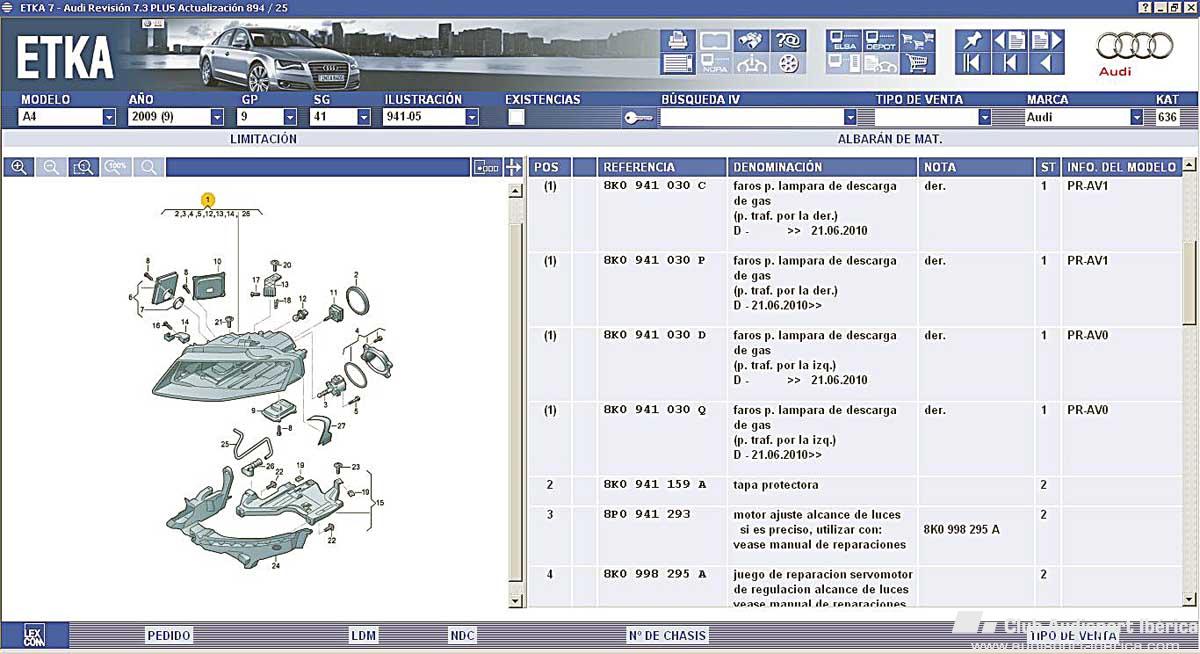This screenshot has width=1200, height=654.
Task: Open the single shopping cart icon
Action: [x=916, y=64]
